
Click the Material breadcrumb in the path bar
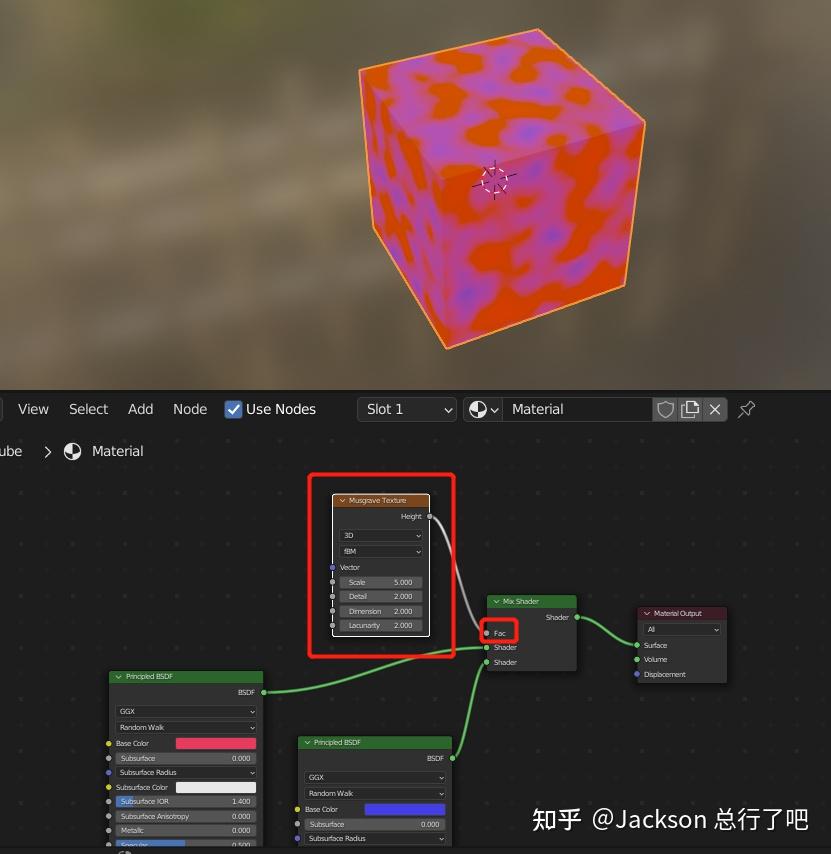click(117, 451)
